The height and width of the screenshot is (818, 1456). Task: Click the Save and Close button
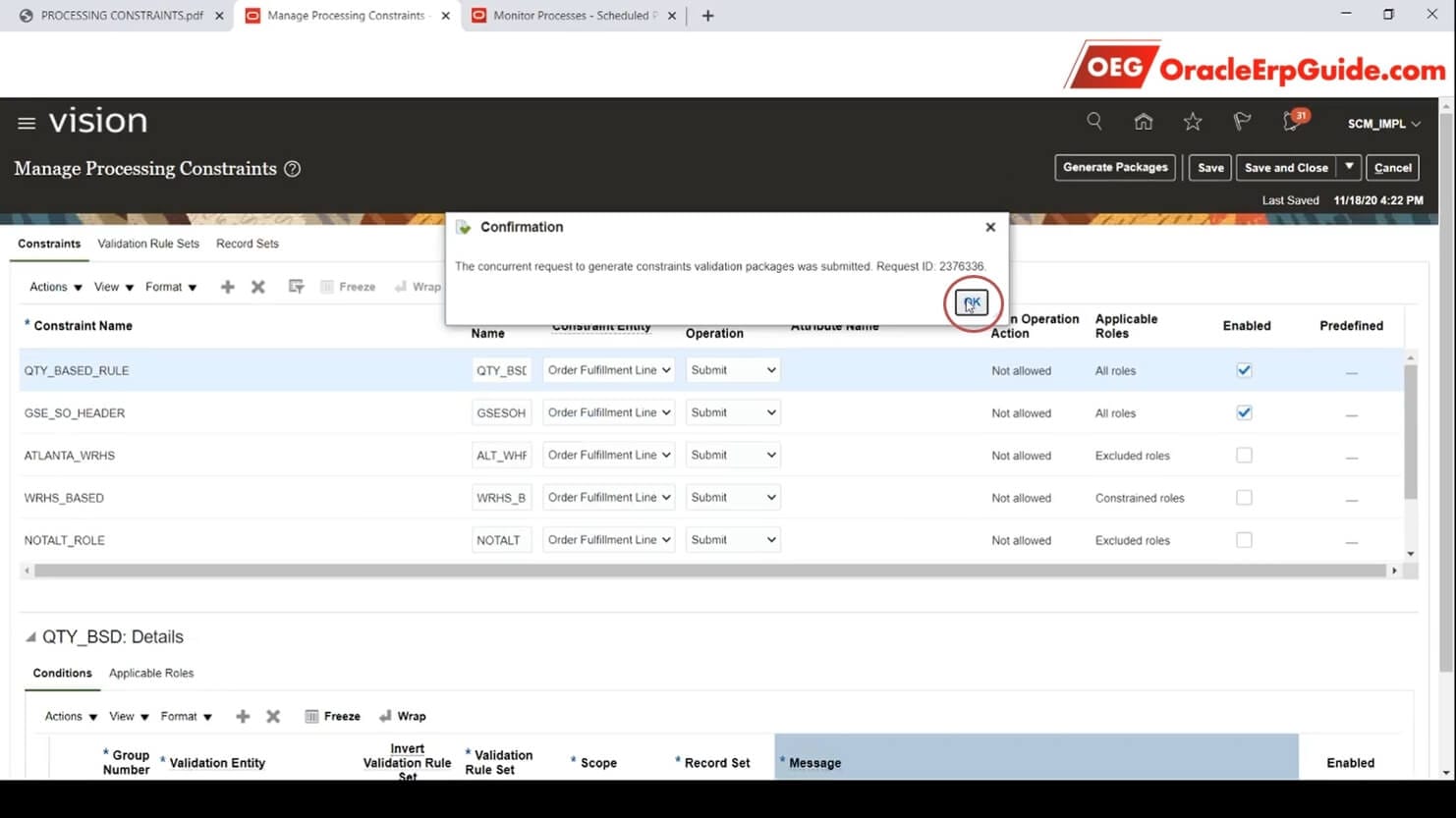click(x=1286, y=168)
